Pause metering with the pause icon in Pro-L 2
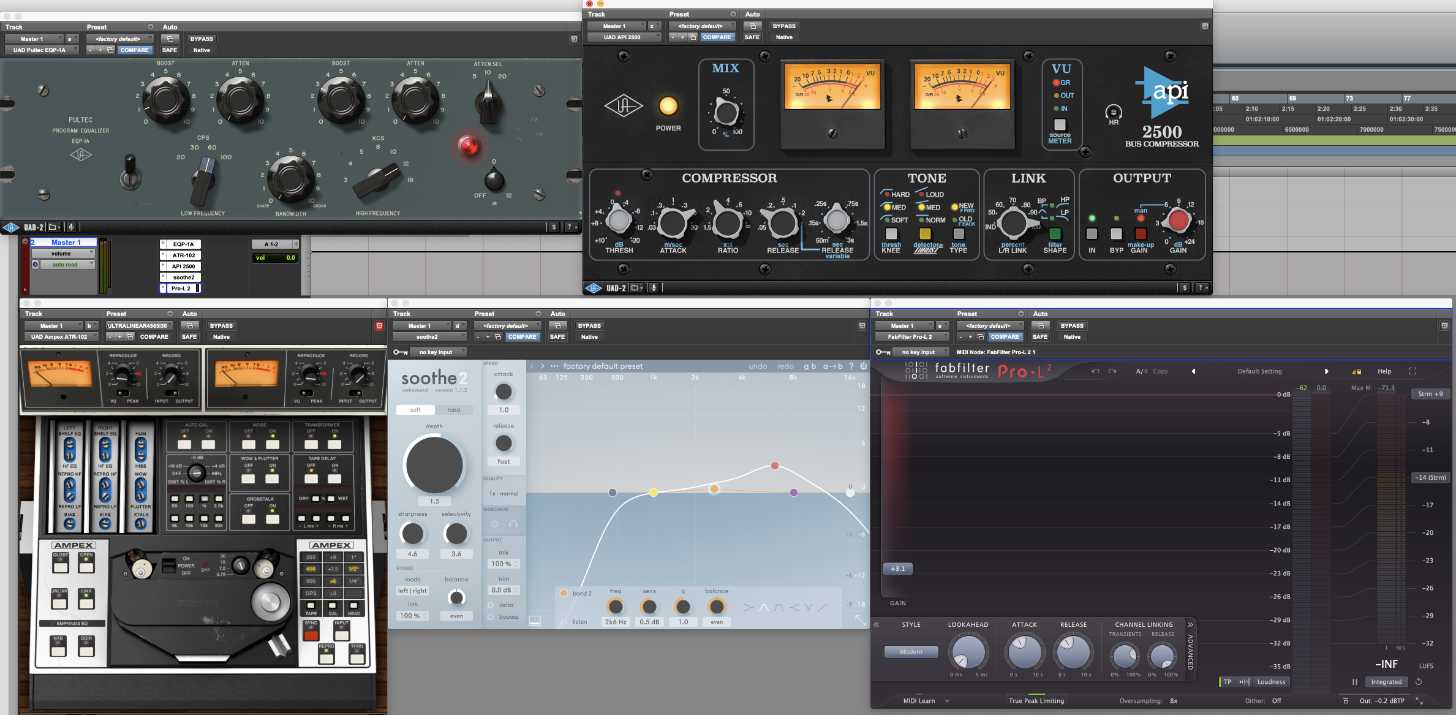The image size is (1456, 715). coord(1355,681)
